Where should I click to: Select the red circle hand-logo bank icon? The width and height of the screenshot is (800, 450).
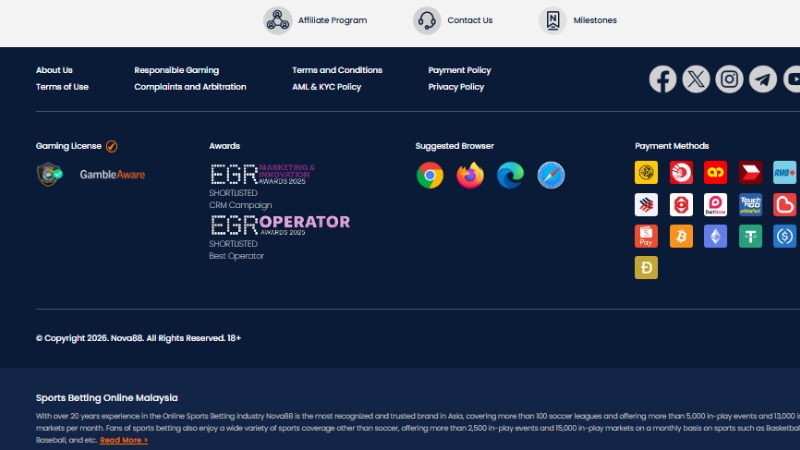click(681, 172)
